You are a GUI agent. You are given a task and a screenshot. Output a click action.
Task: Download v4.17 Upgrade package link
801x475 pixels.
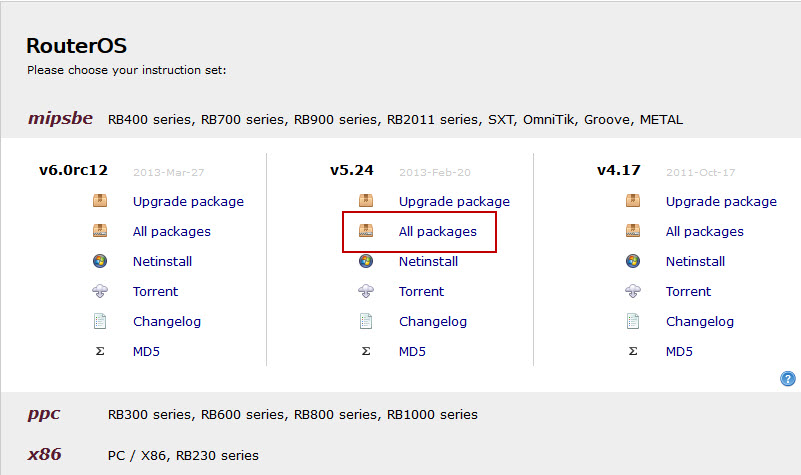tap(721, 202)
